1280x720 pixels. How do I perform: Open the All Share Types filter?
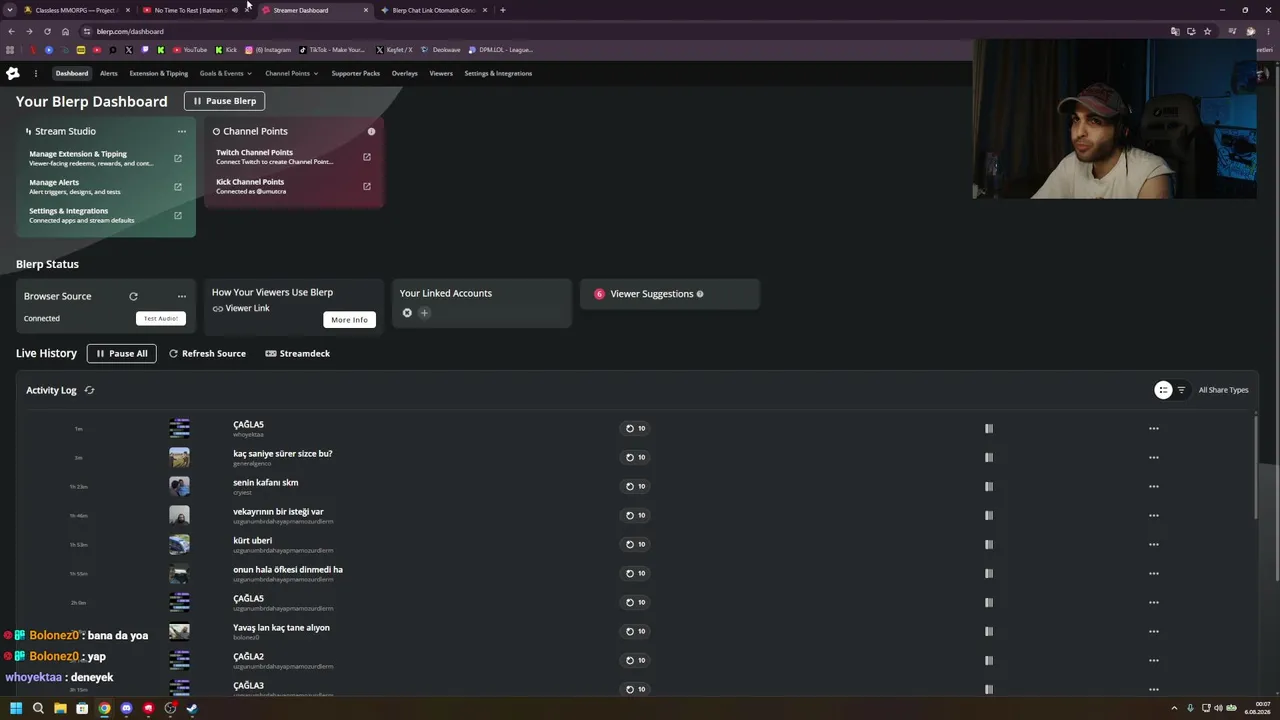pyautogui.click(x=1223, y=390)
